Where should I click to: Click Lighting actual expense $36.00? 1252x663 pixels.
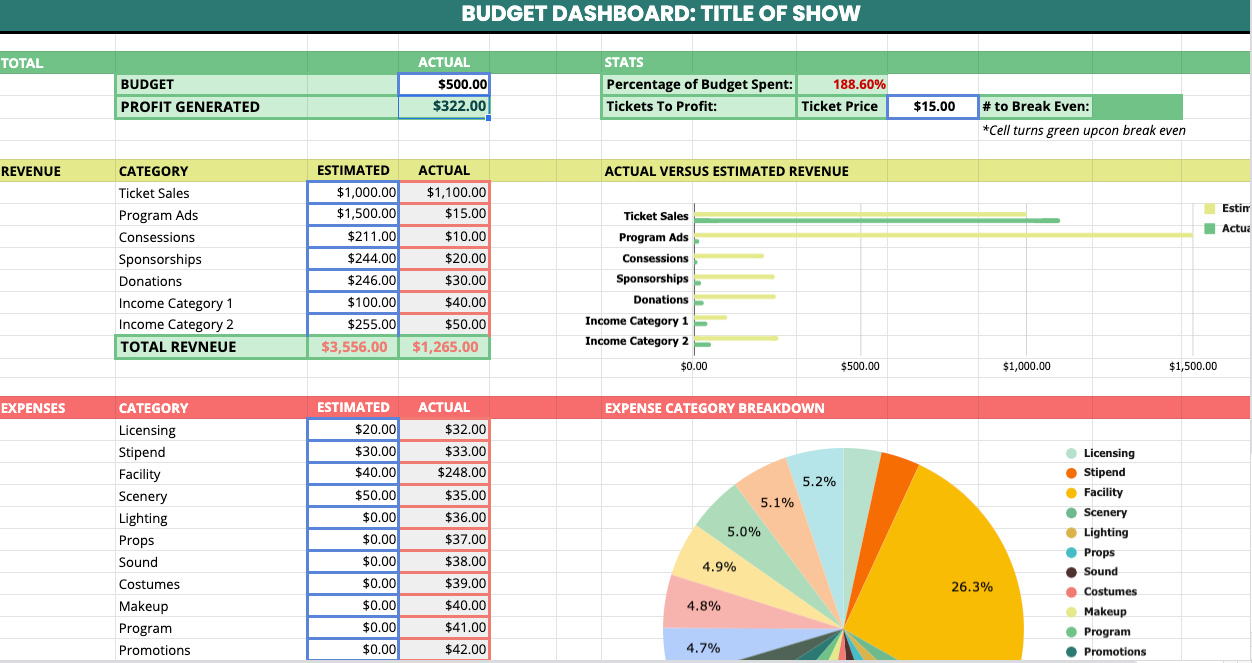(x=444, y=517)
